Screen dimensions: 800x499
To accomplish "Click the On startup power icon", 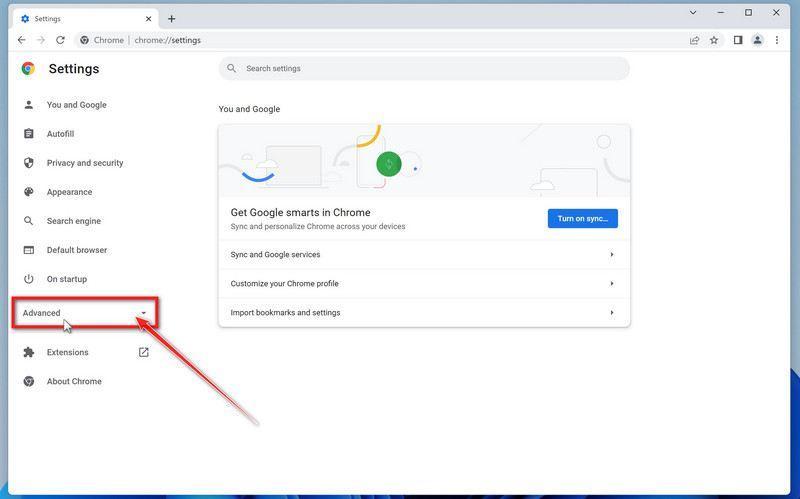I will [x=29, y=279].
